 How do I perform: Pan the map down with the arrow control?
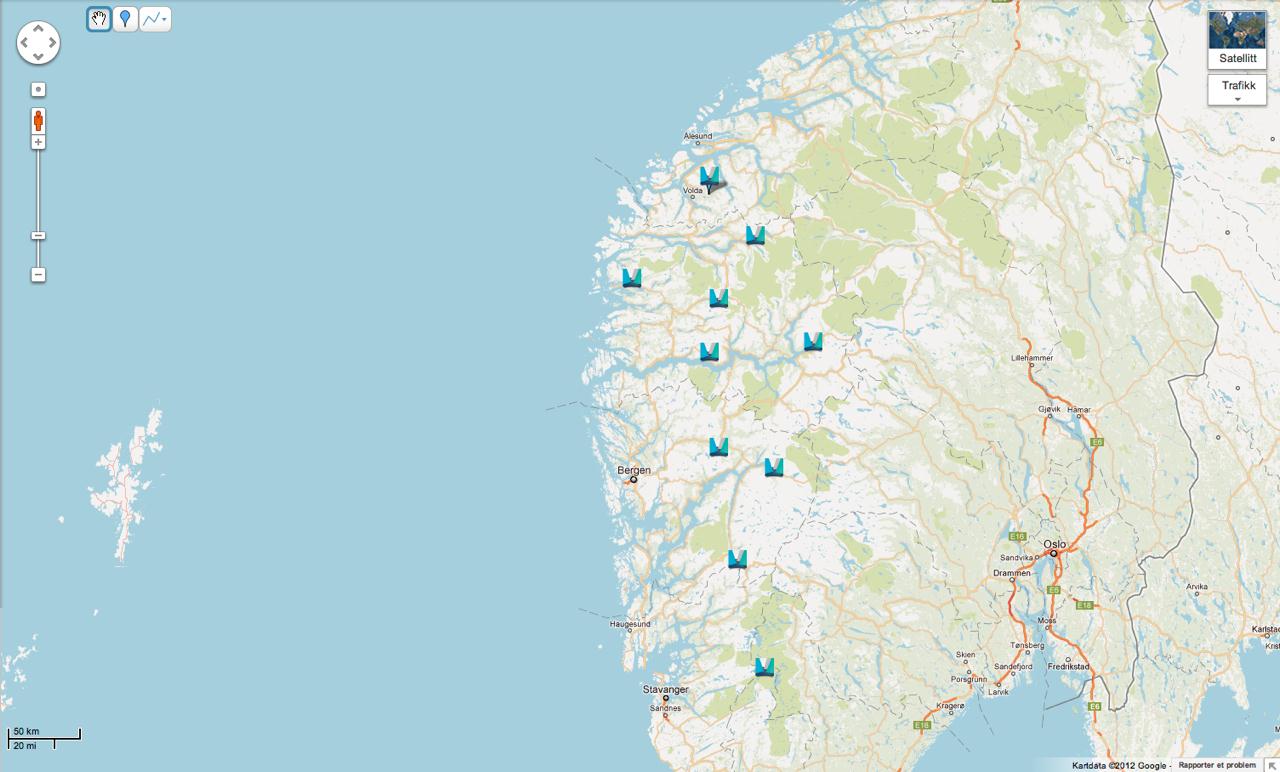pos(38,57)
